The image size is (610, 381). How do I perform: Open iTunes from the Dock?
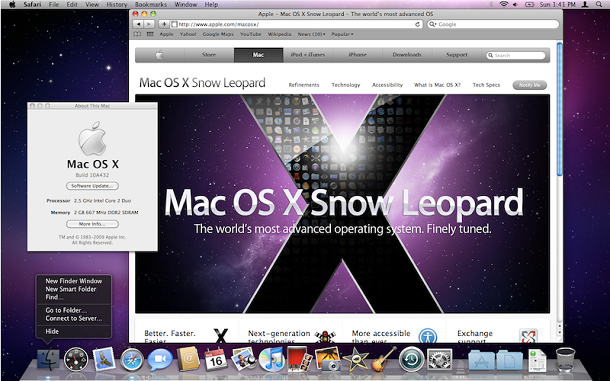point(272,359)
